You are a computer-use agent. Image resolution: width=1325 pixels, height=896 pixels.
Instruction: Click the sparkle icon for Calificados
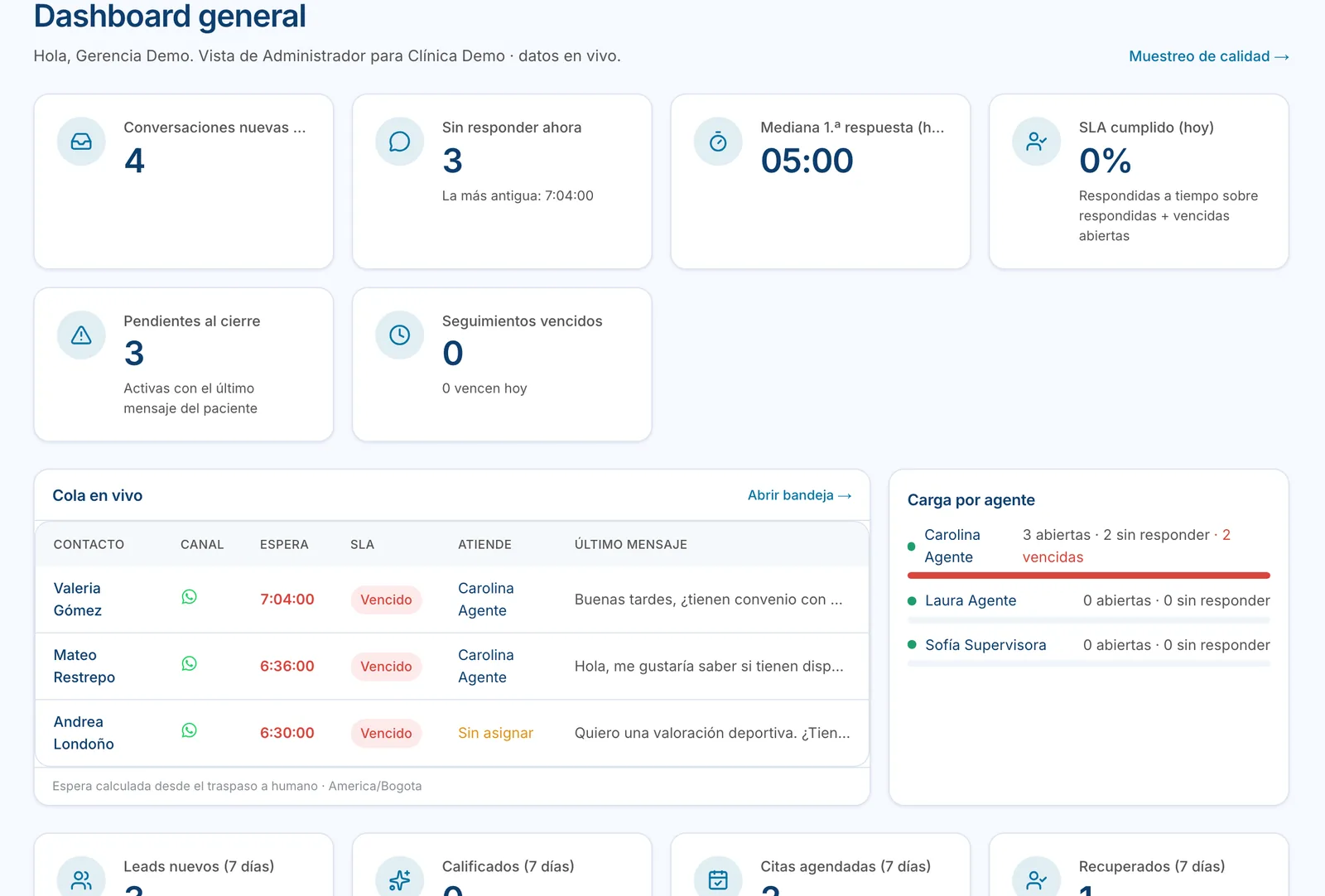(x=400, y=879)
